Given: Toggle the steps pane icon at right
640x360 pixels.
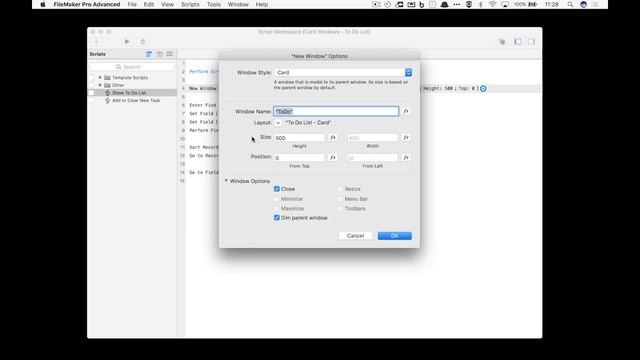Looking at the screenshot, I should pyautogui.click(x=531, y=42).
